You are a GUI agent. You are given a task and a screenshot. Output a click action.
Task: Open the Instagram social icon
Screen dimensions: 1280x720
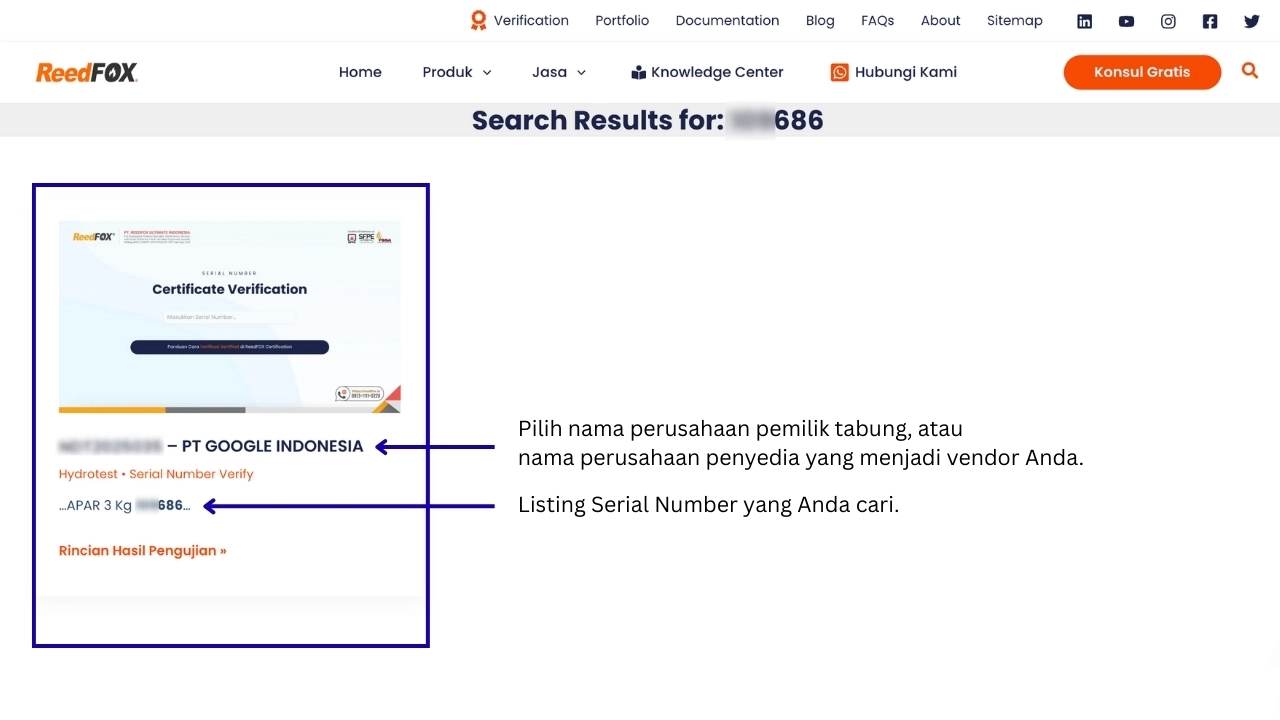coord(1168,21)
